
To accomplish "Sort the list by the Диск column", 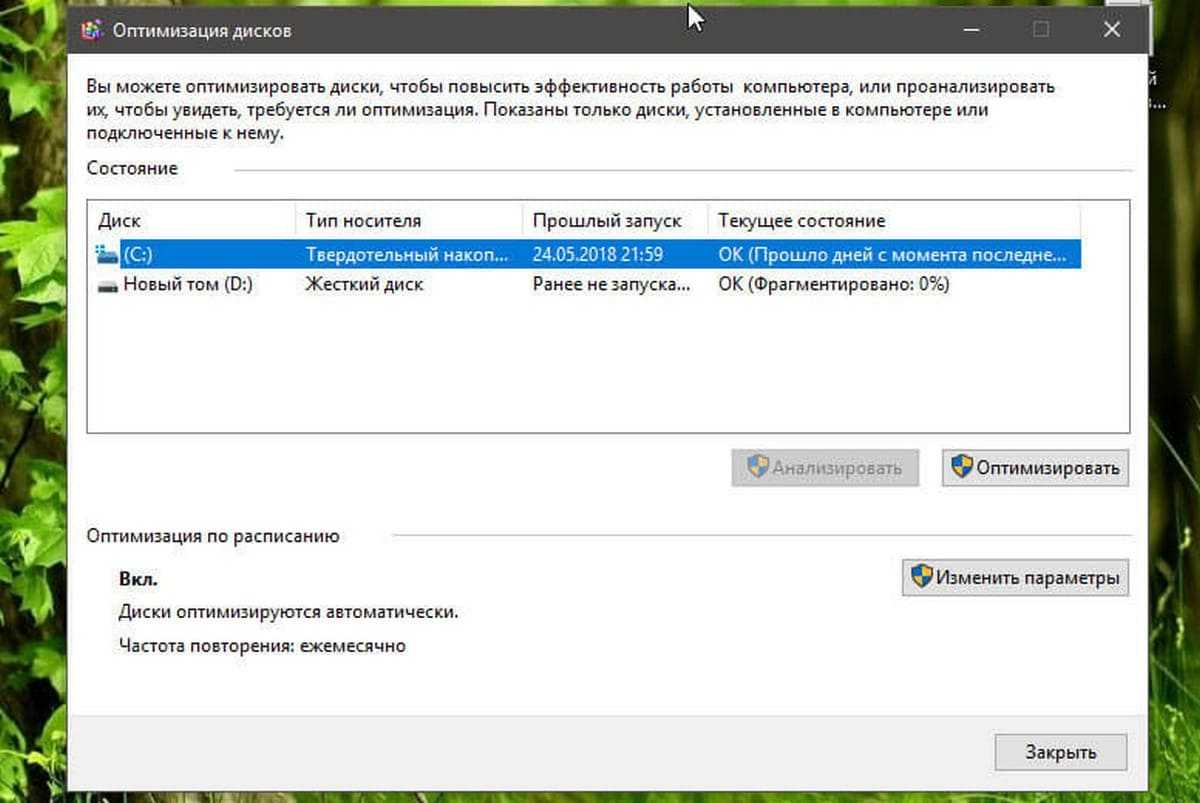I will click(190, 220).
